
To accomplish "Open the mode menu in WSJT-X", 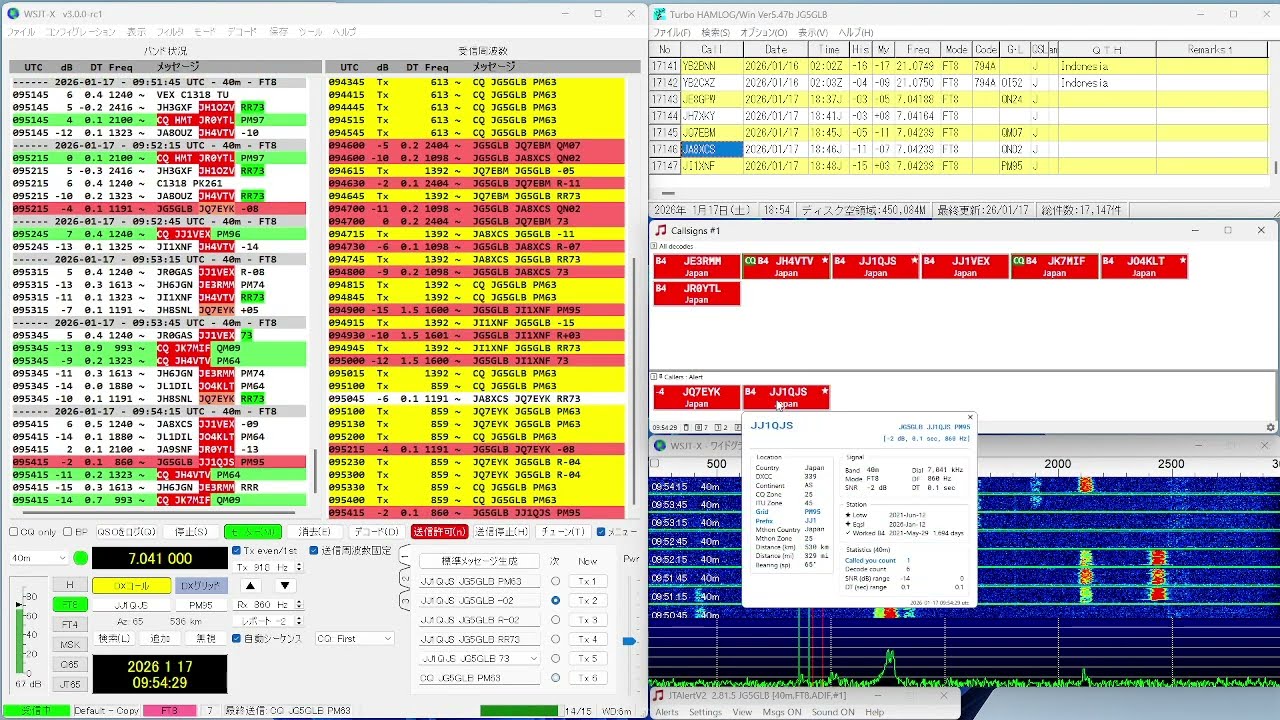I will pos(204,32).
